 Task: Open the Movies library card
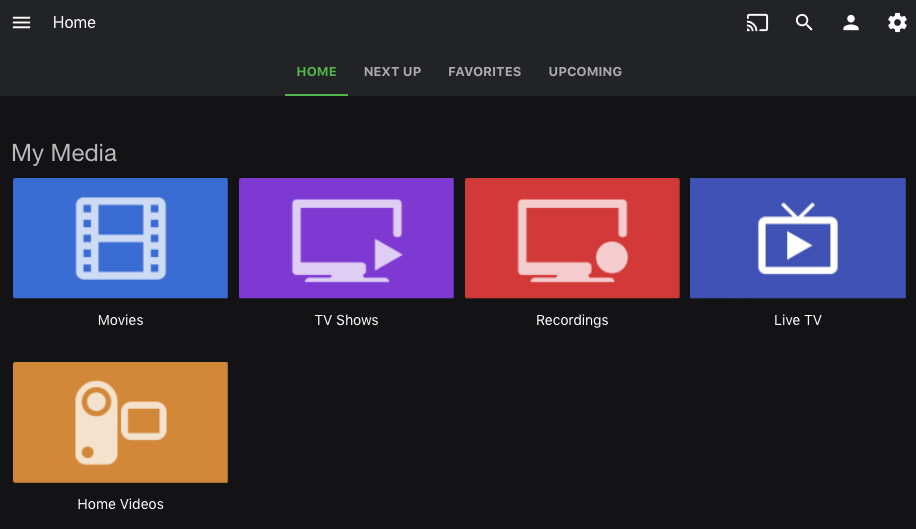120,238
